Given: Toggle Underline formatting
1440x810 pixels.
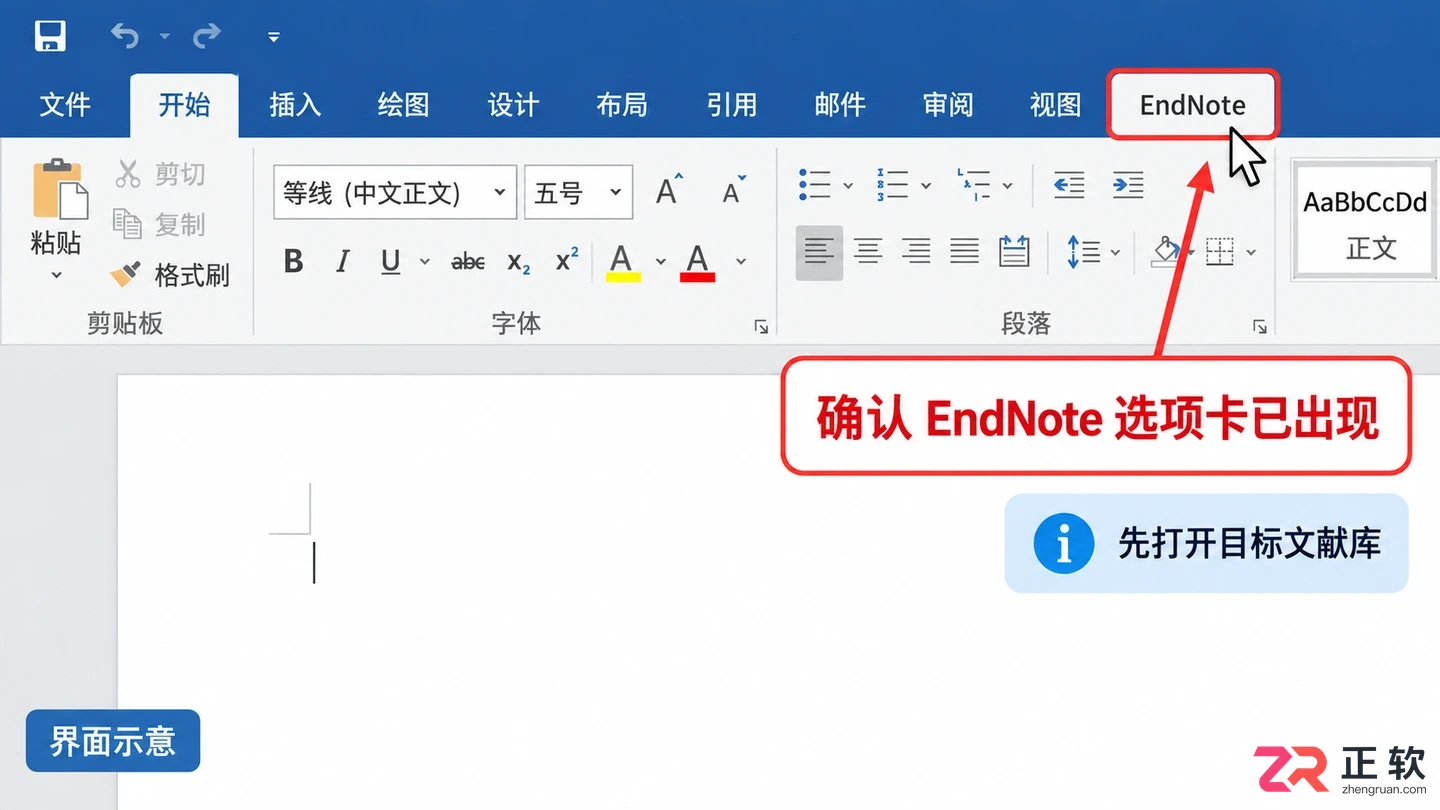Looking at the screenshot, I should pos(391,262).
